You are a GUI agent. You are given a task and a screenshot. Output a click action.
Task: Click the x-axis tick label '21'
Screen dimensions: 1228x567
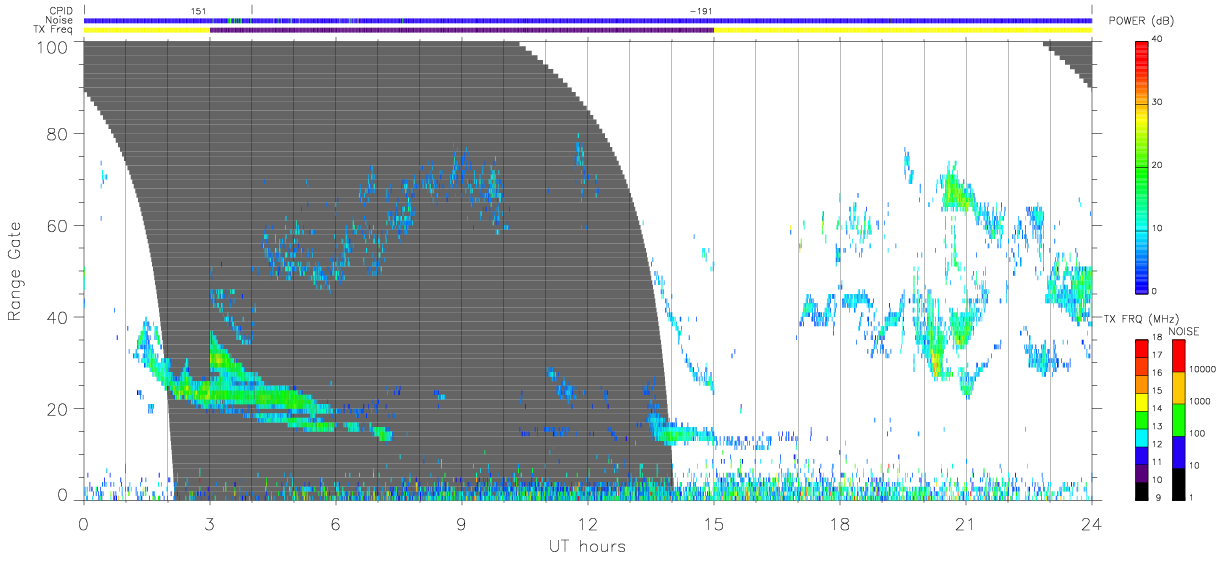pyautogui.click(x=965, y=524)
